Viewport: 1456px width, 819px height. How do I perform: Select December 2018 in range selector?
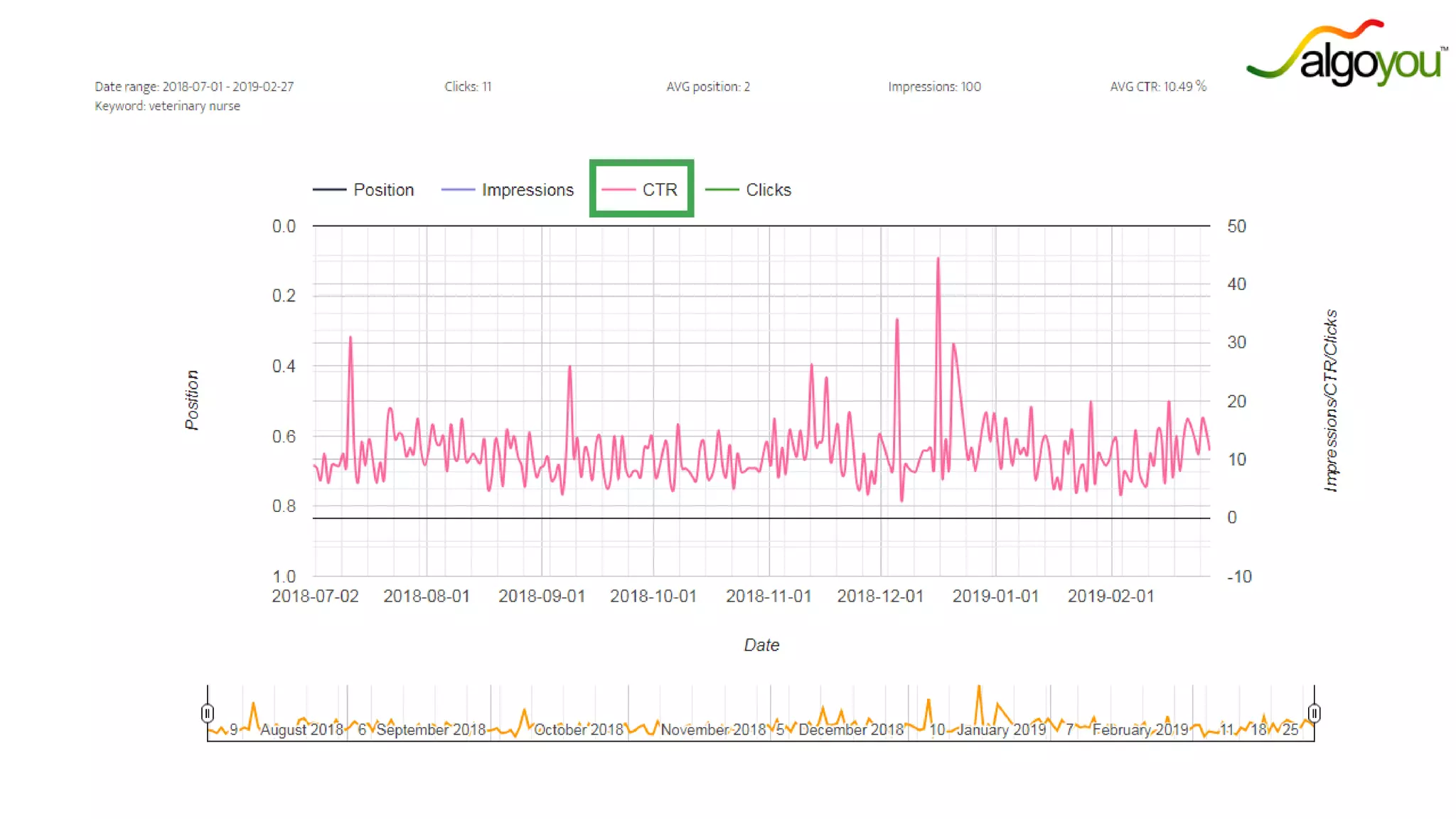pyautogui.click(x=851, y=729)
